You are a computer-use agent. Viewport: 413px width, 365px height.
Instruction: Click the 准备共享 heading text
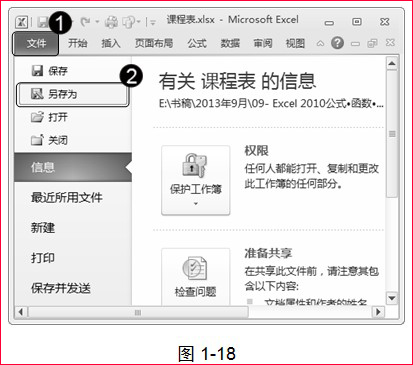(268, 253)
